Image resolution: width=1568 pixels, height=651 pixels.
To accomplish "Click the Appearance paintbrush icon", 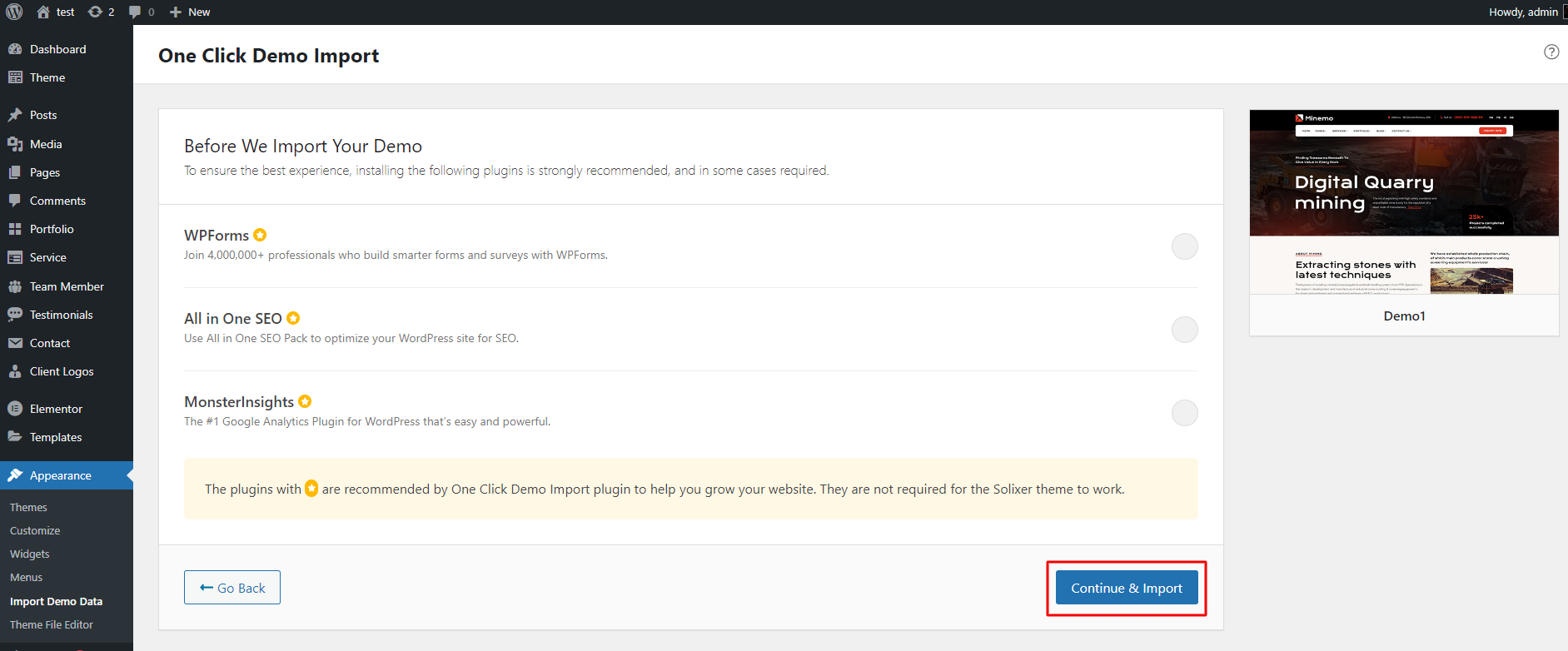I will (x=15, y=475).
